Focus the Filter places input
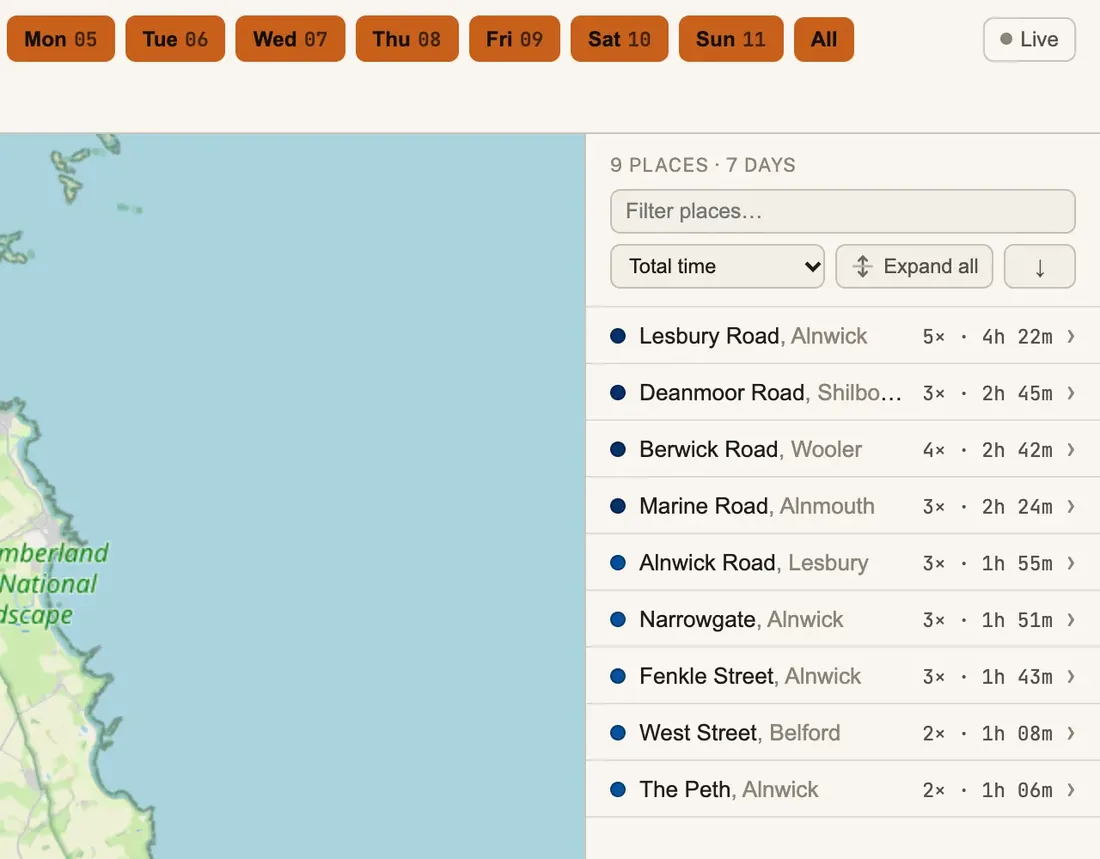The height and width of the screenshot is (859, 1100). [x=843, y=211]
